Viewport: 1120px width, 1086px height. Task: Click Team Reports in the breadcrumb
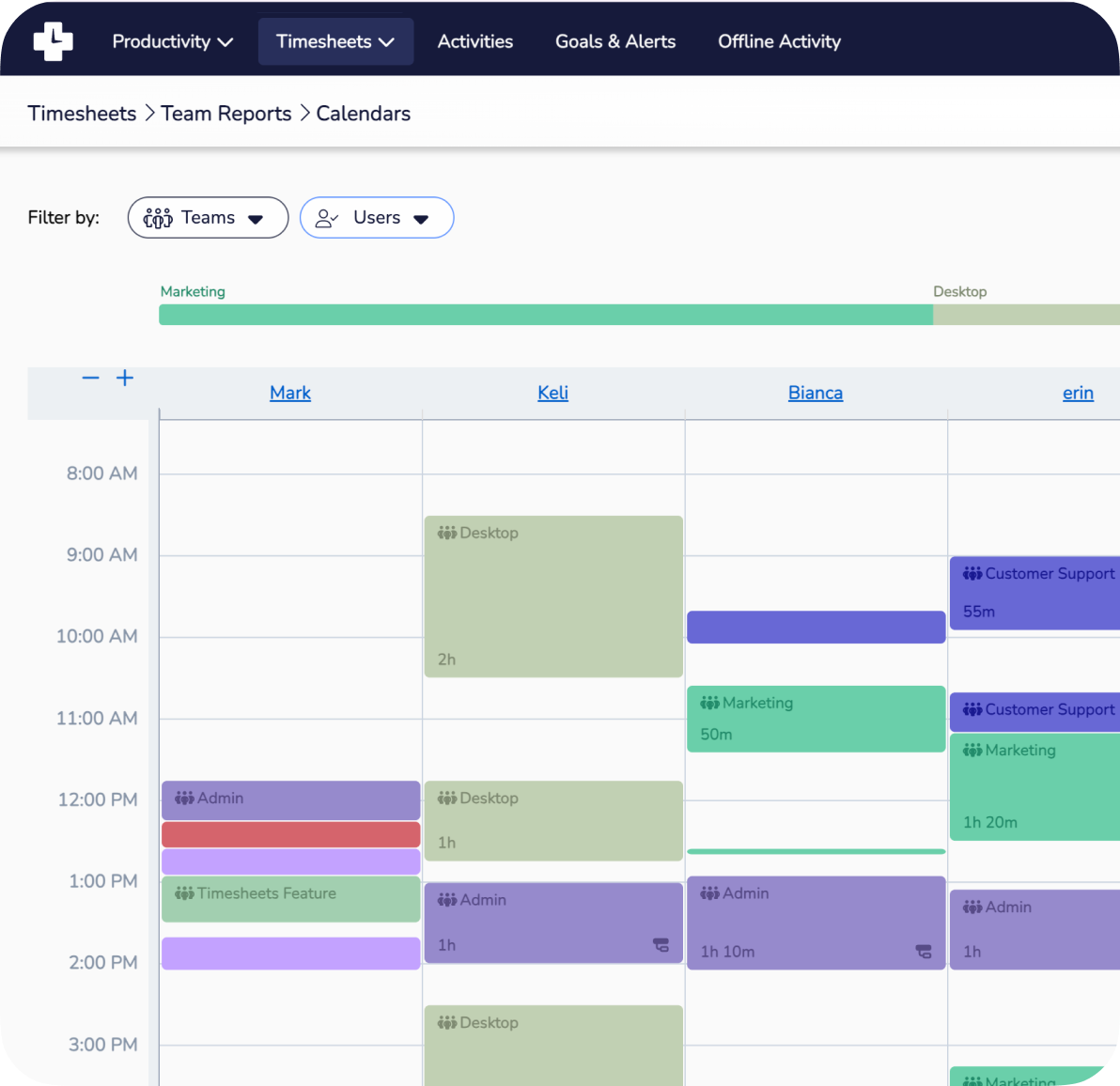click(226, 114)
